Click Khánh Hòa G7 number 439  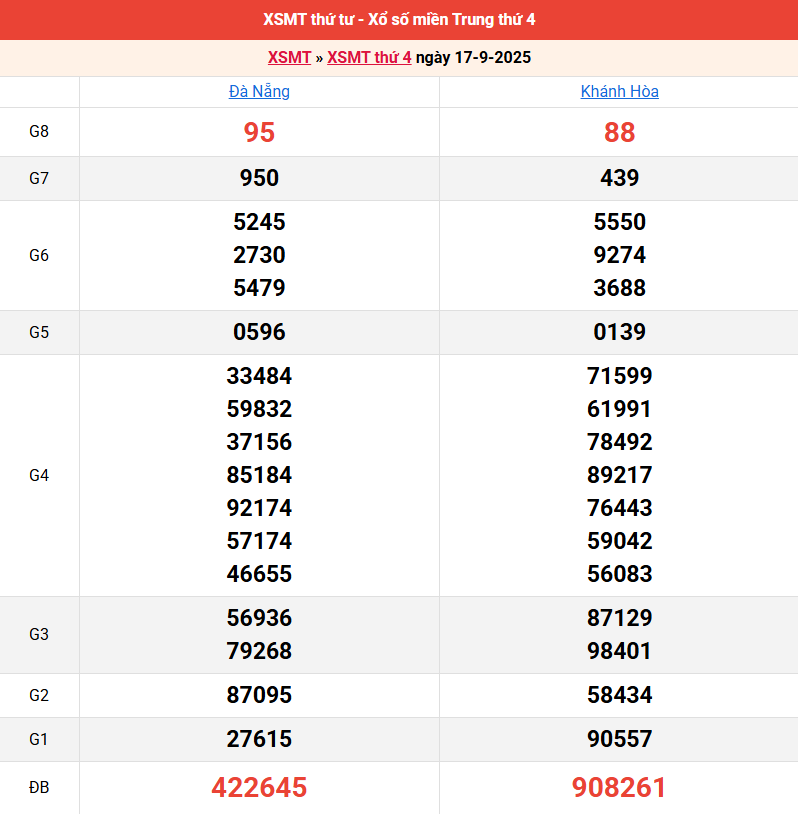pyautogui.click(x=619, y=179)
